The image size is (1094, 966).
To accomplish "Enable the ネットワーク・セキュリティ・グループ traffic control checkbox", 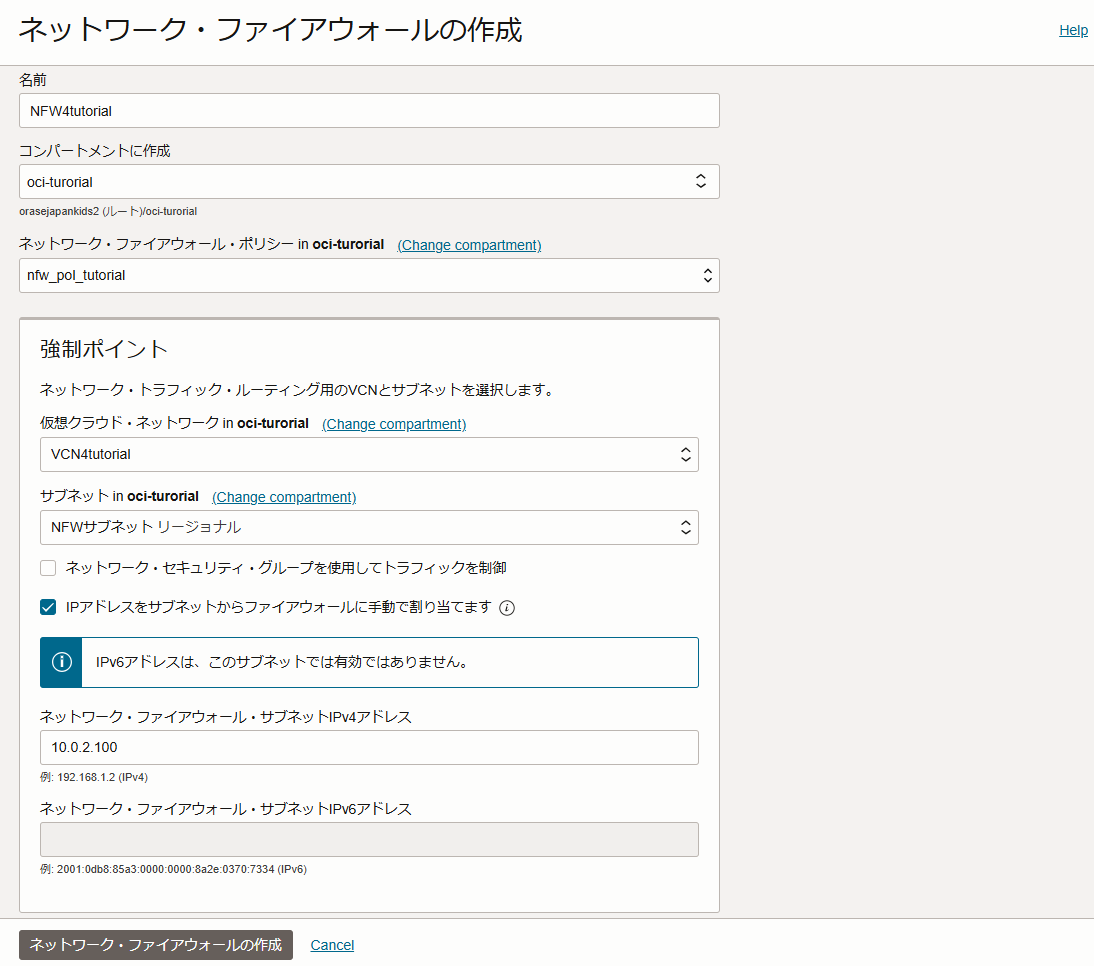I will tap(47, 567).
